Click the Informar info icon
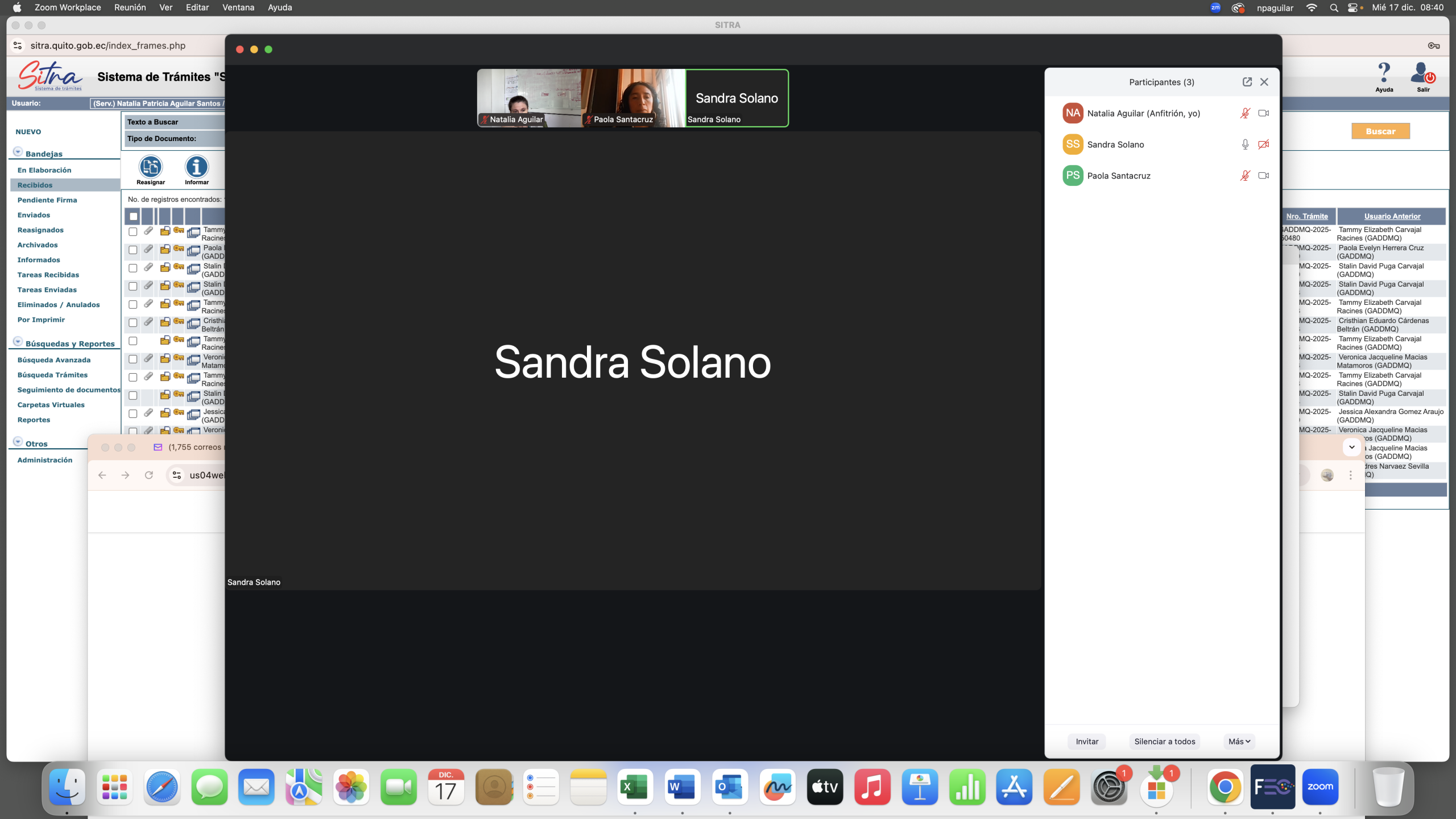This screenshot has height=819, width=1456. tap(196, 168)
